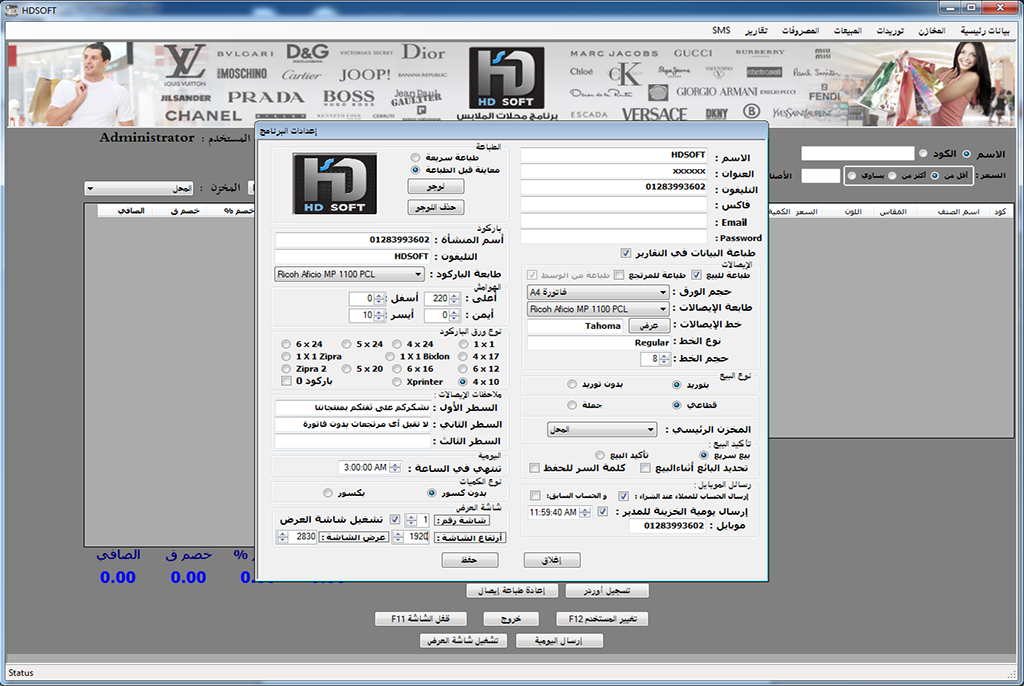
Task: Click the حذف اللوجو button
Action: coord(436,208)
